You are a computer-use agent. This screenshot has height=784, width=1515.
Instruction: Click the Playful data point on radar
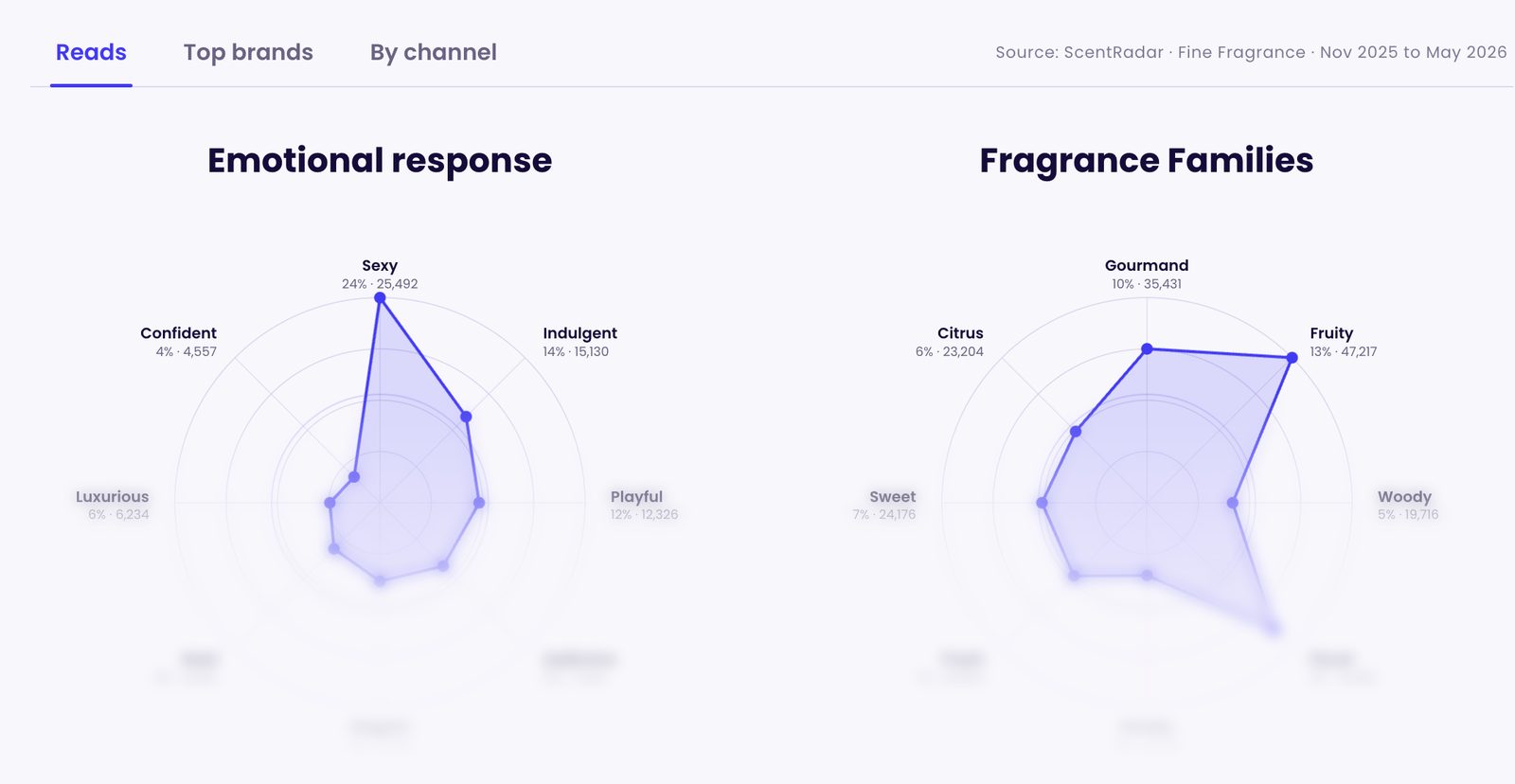479,503
